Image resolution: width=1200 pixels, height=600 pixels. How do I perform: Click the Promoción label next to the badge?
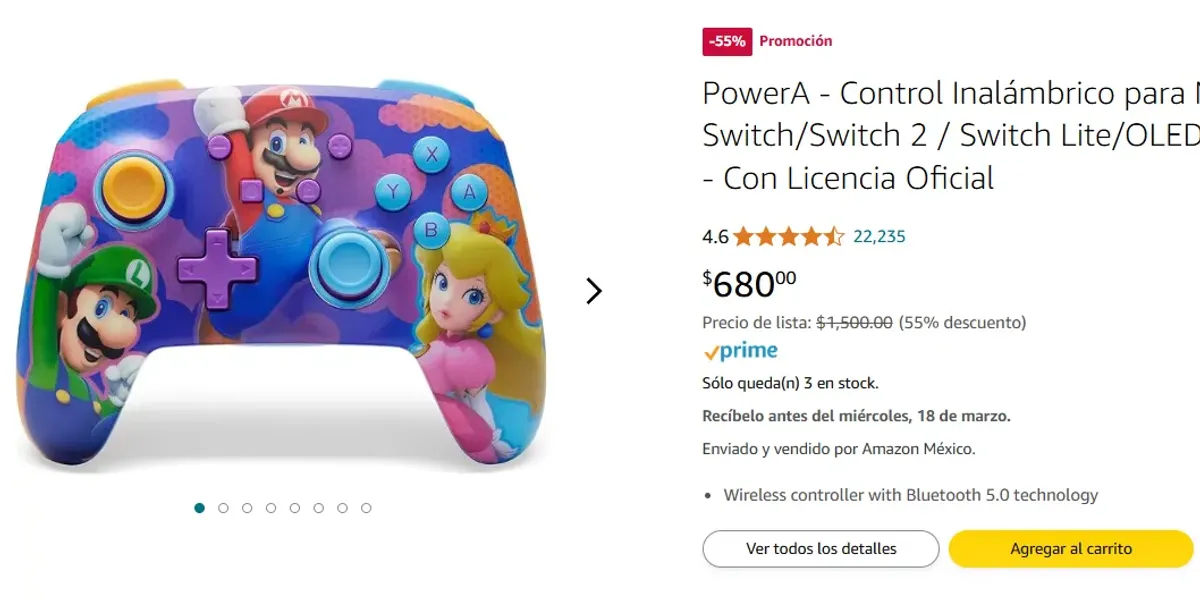(794, 41)
